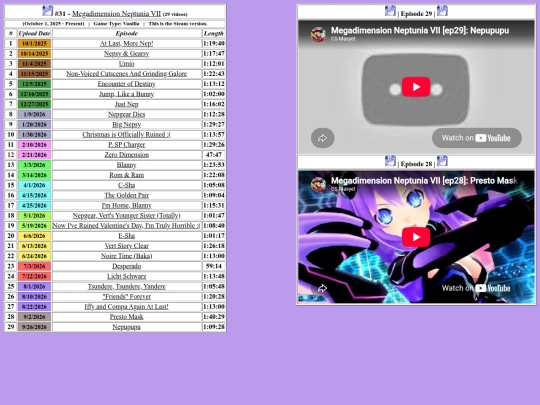This screenshot has height=405, width=540.
Task: Click the Upload Date column header
Action: (34, 33)
